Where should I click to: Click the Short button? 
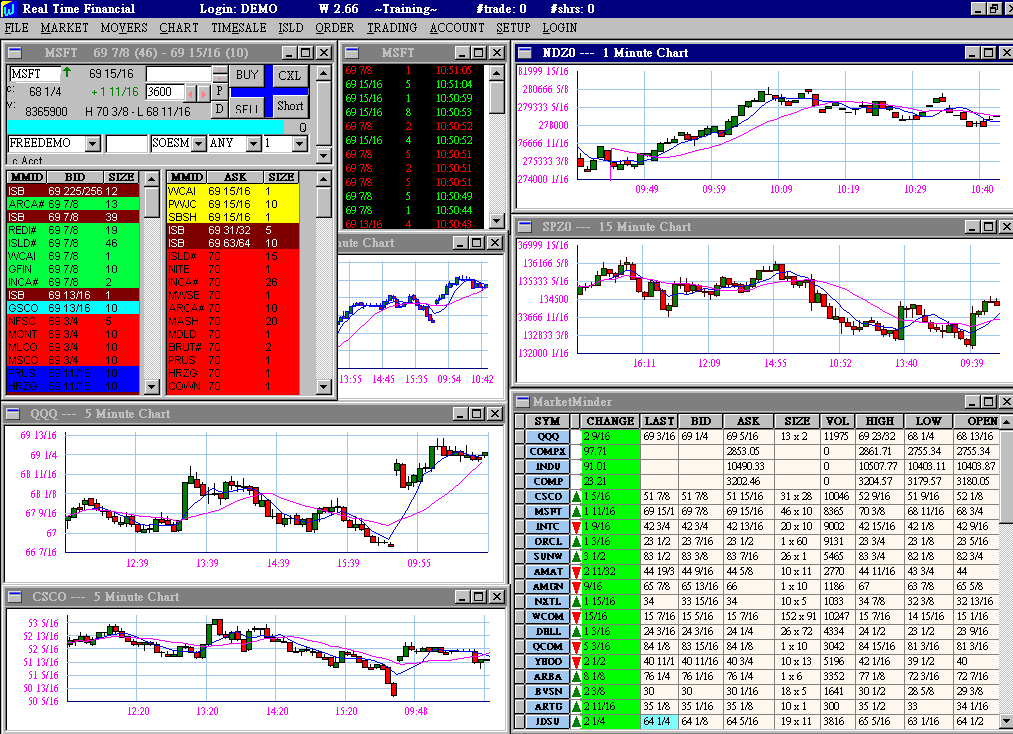(289, 106)
